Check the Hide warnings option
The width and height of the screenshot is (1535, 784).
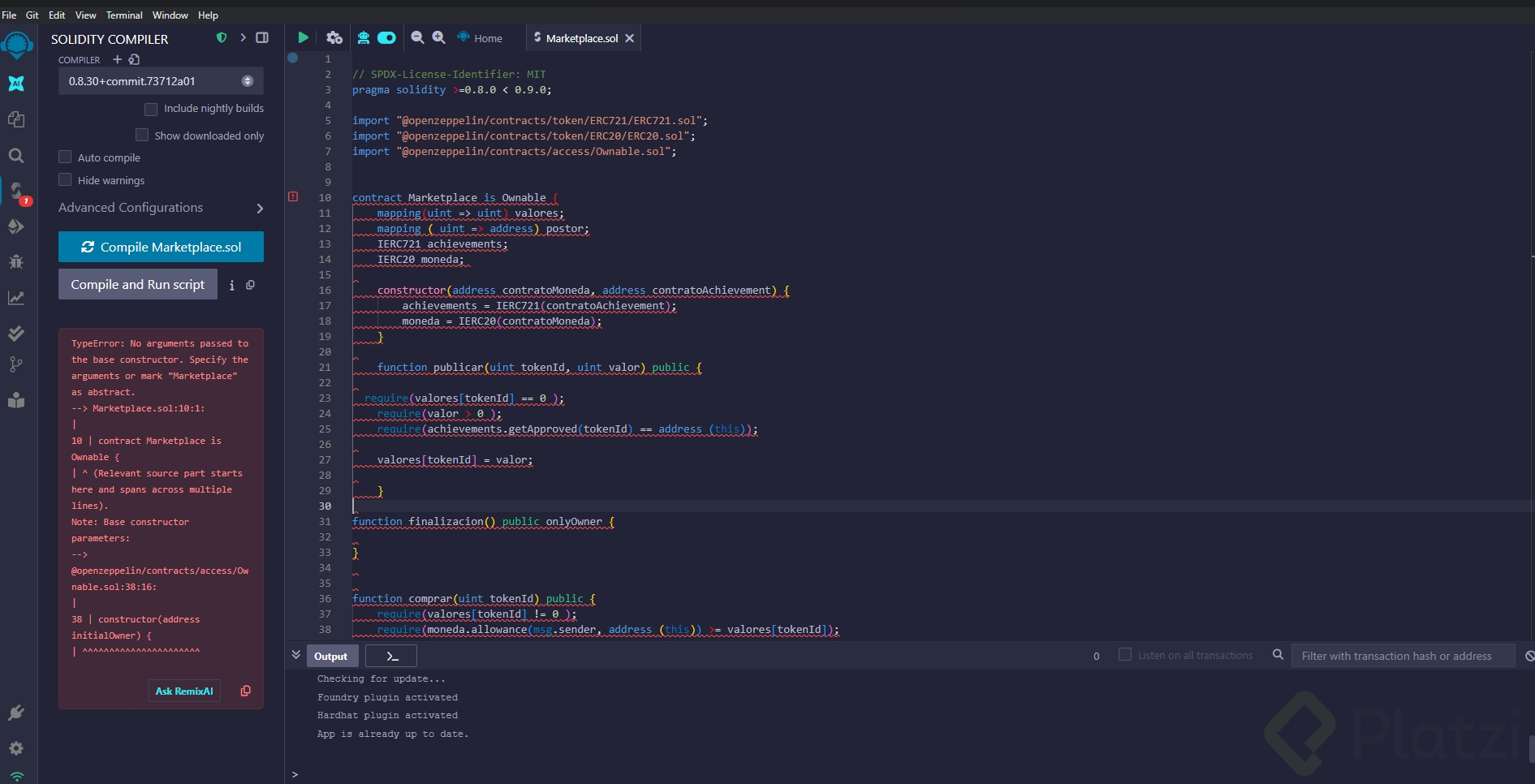click(66, 180)
